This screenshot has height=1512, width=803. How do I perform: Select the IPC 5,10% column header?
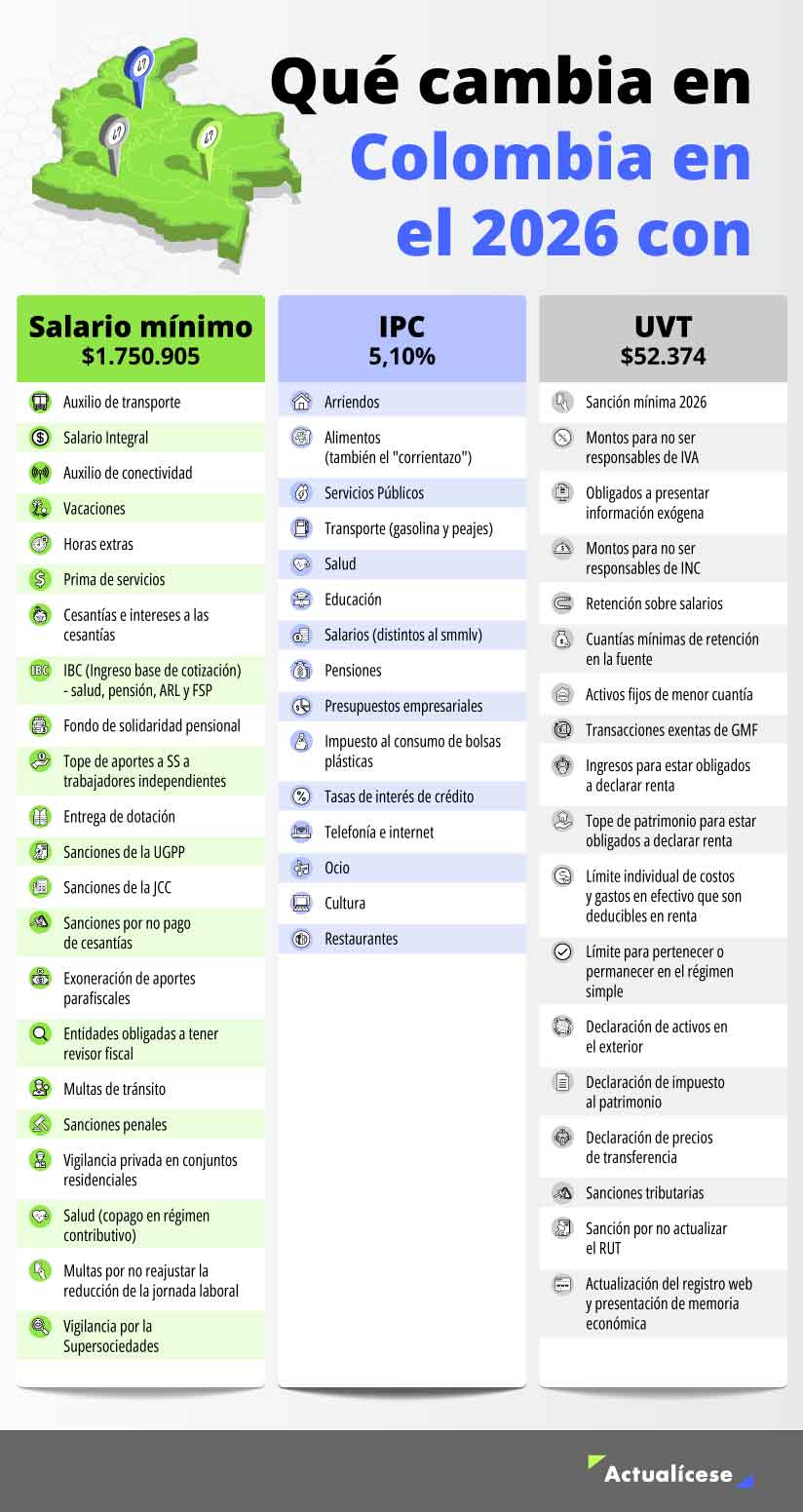[x=401, y=339]
